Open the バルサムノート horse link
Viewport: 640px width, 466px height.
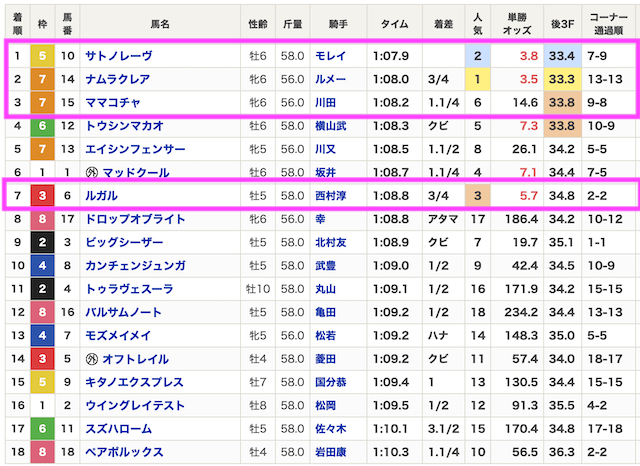tap(123, 312)
